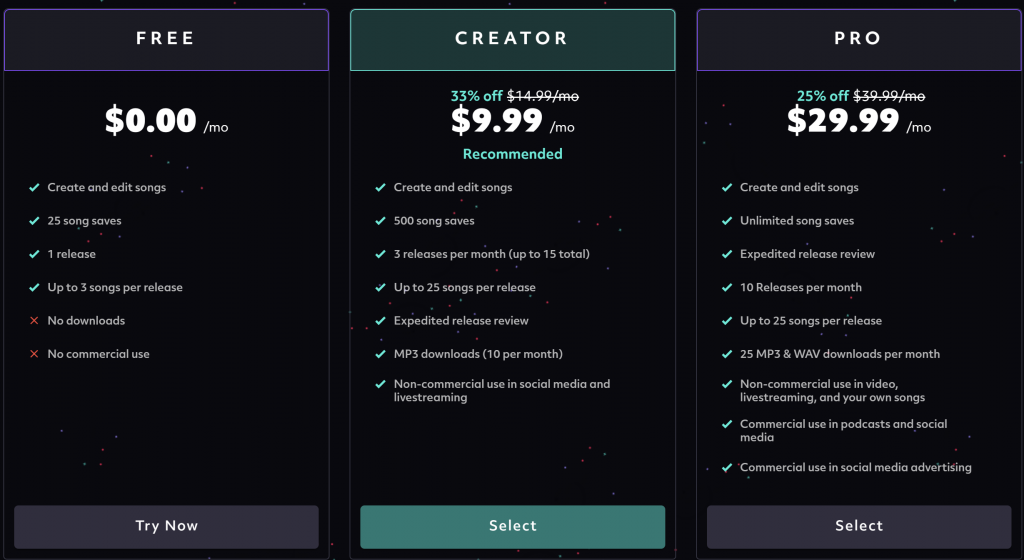Select the Pro plan button

tap(859, 526)
